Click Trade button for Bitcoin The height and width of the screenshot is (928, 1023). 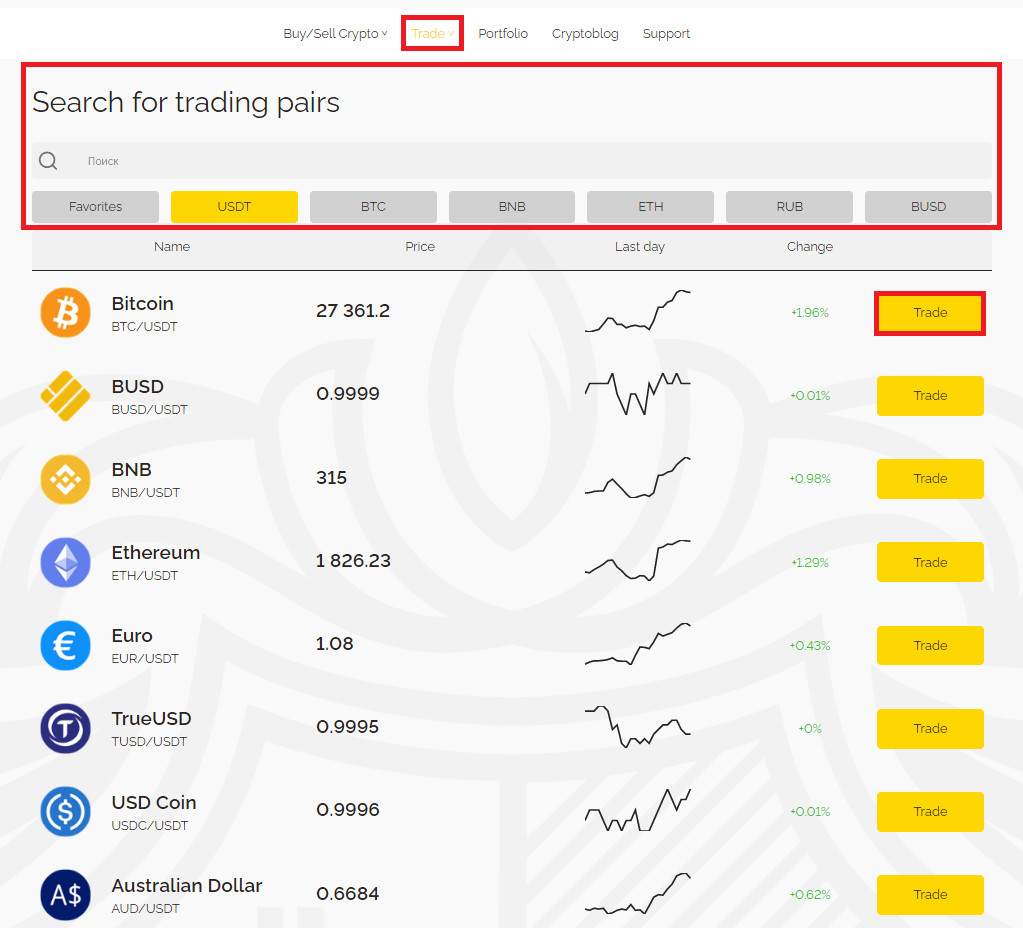point(930,313)
